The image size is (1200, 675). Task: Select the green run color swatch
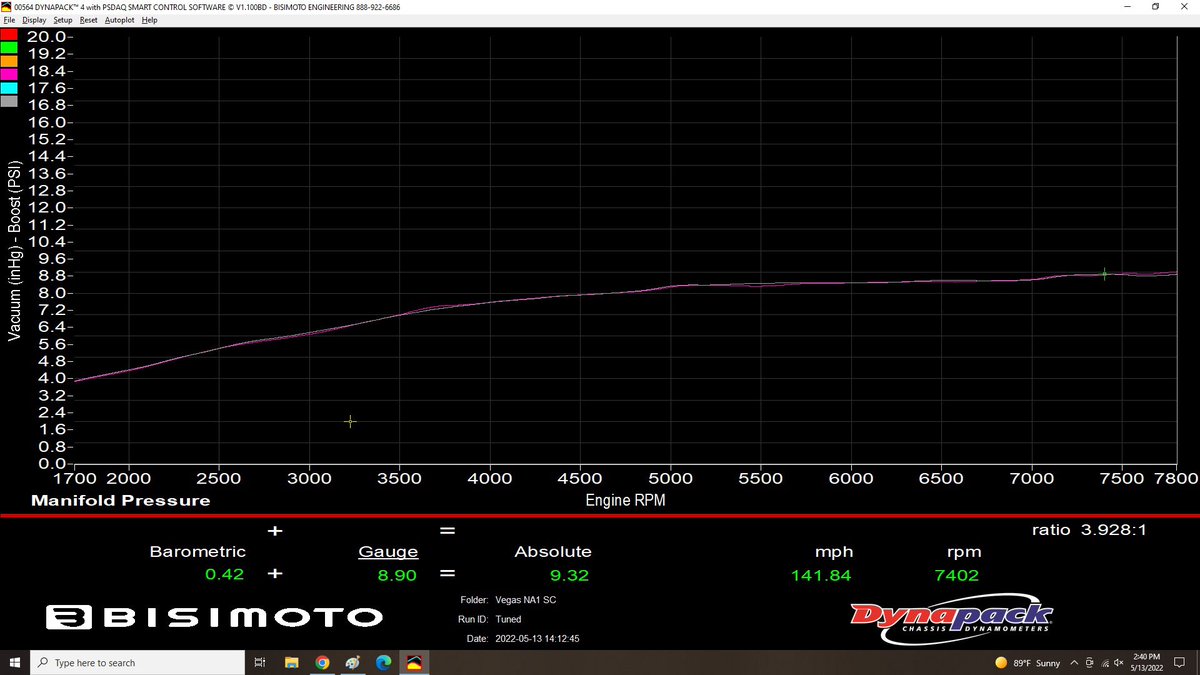(x=9, y=47)
